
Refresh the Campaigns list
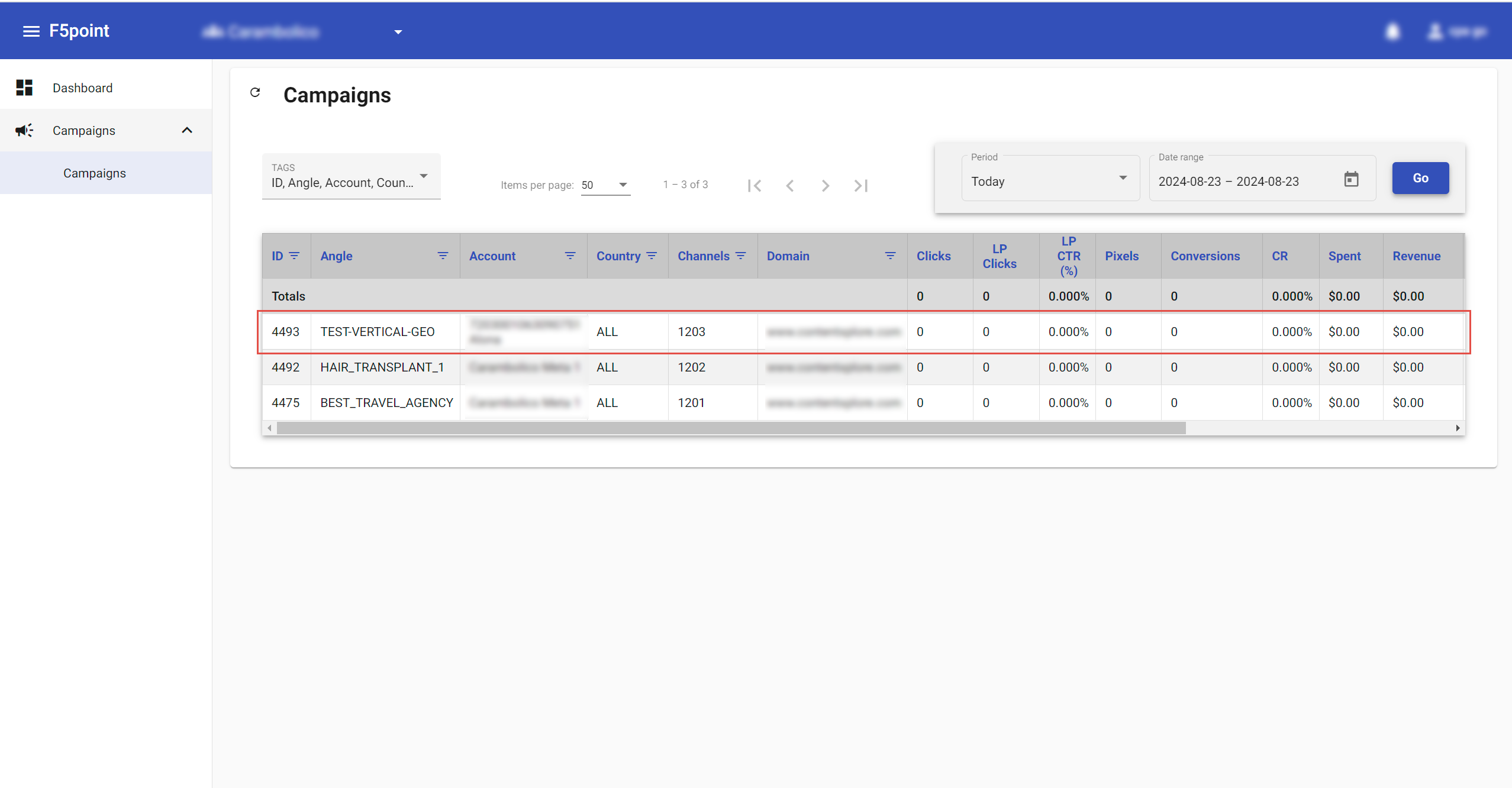point(255,92)
